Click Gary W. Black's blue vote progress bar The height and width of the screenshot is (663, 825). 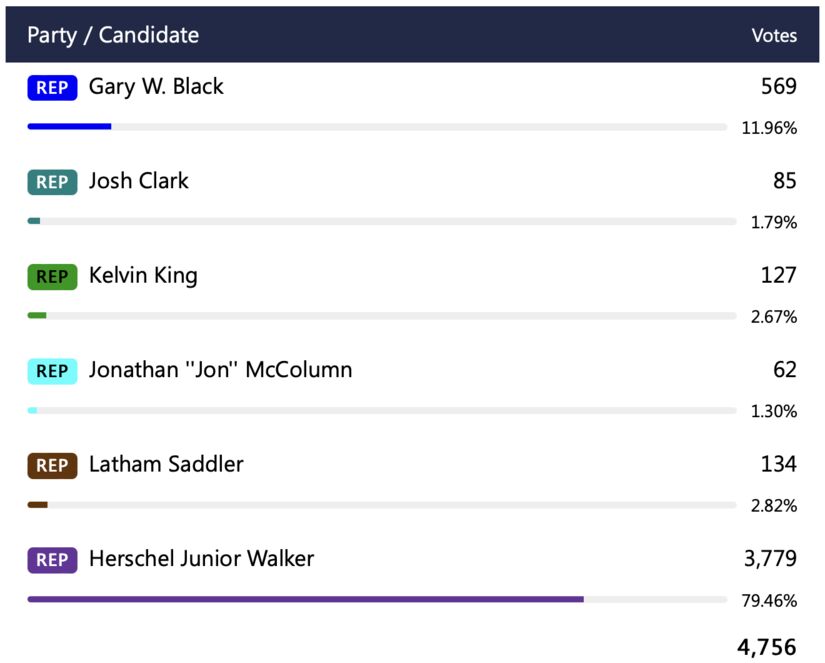69,127
